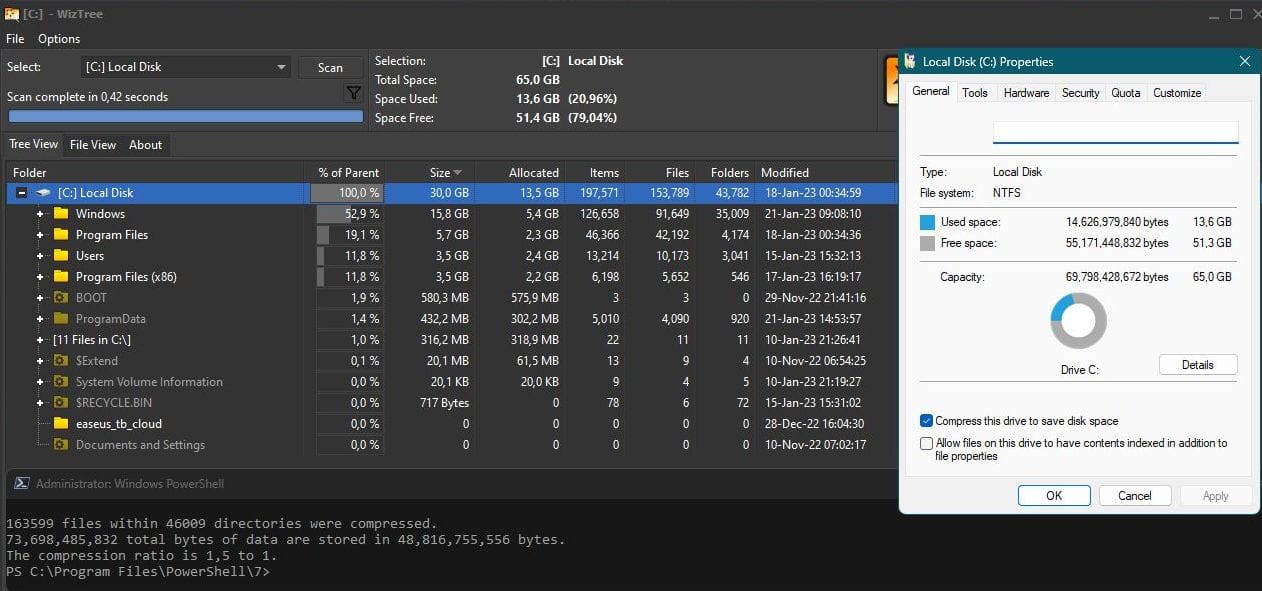Click the Documents and Settings folder icon
Viewport: 1262px width, 591px height.
61,445
